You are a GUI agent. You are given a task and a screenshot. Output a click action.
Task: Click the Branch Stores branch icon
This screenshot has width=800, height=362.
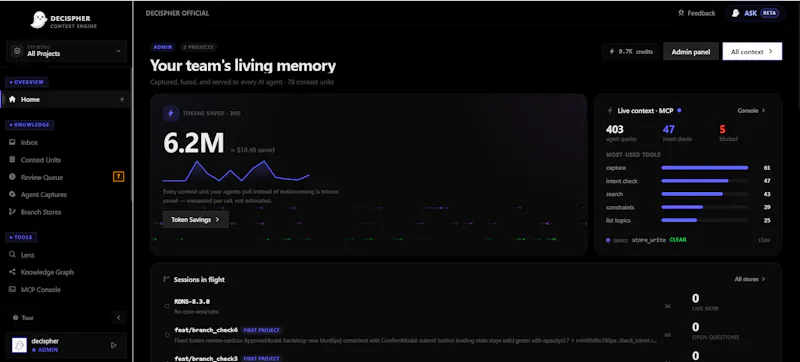click(x=12, y=212)
